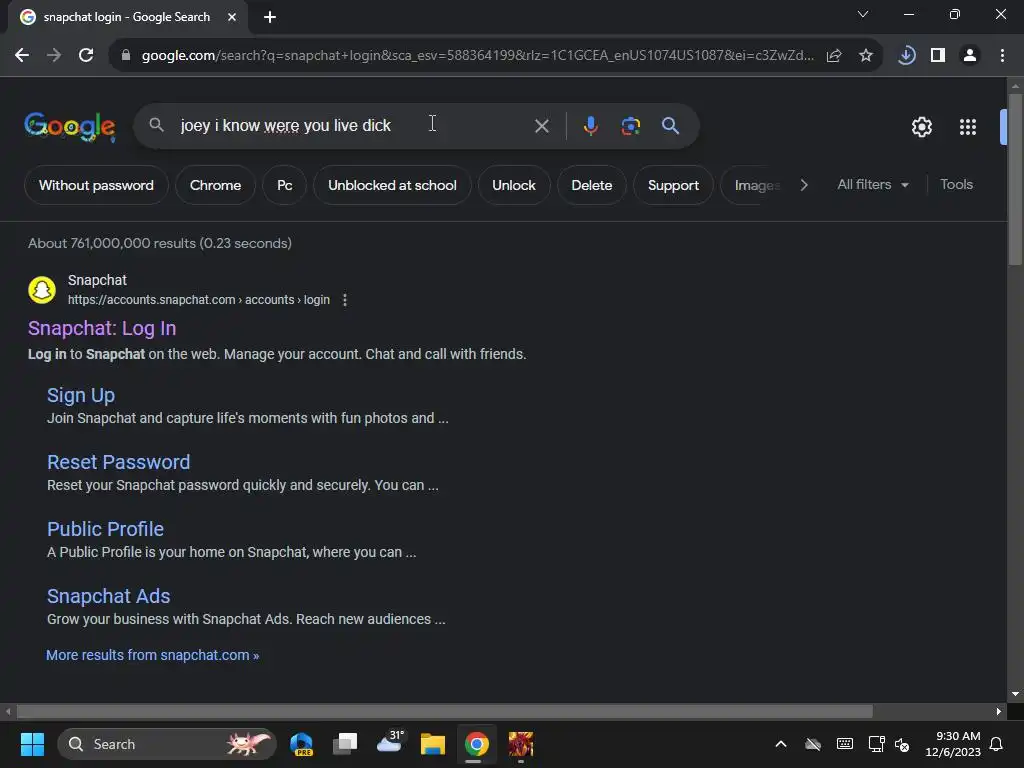Click the scroll-right arrow at bottom
Viewport: 1024px width, 768px height.
pos(999,711)
